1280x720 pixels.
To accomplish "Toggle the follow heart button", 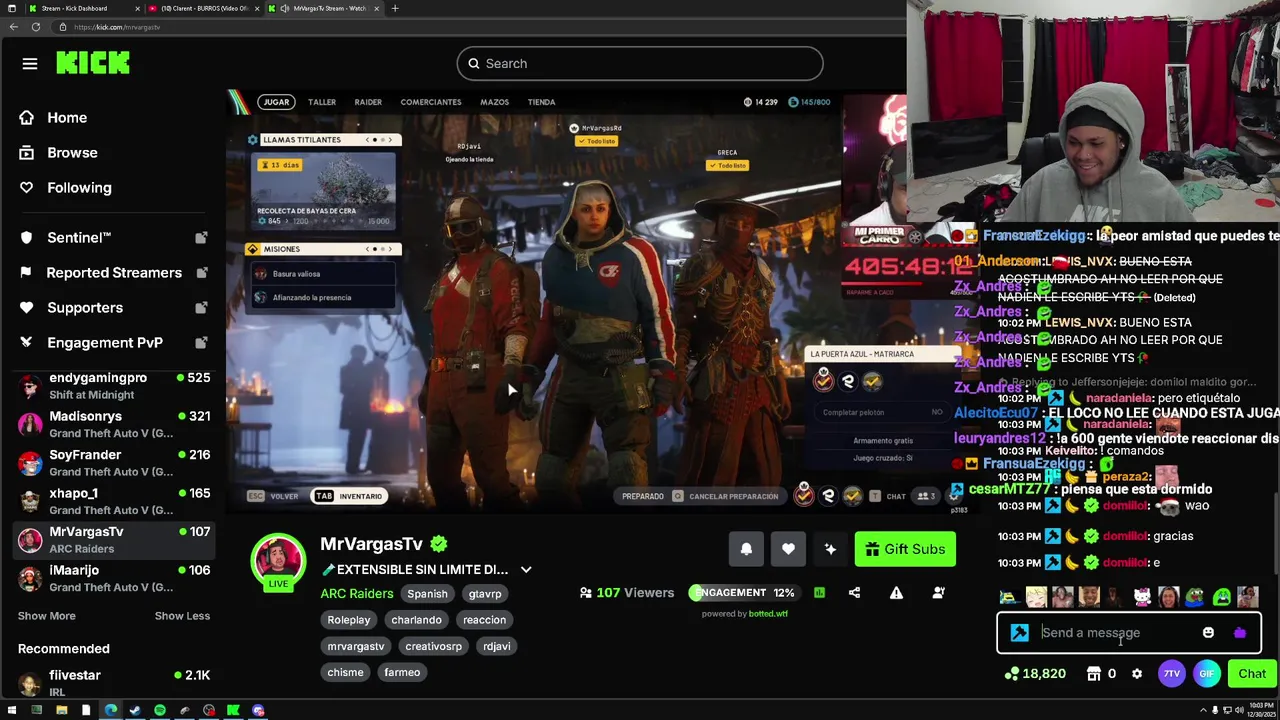I will pos(788,549).
